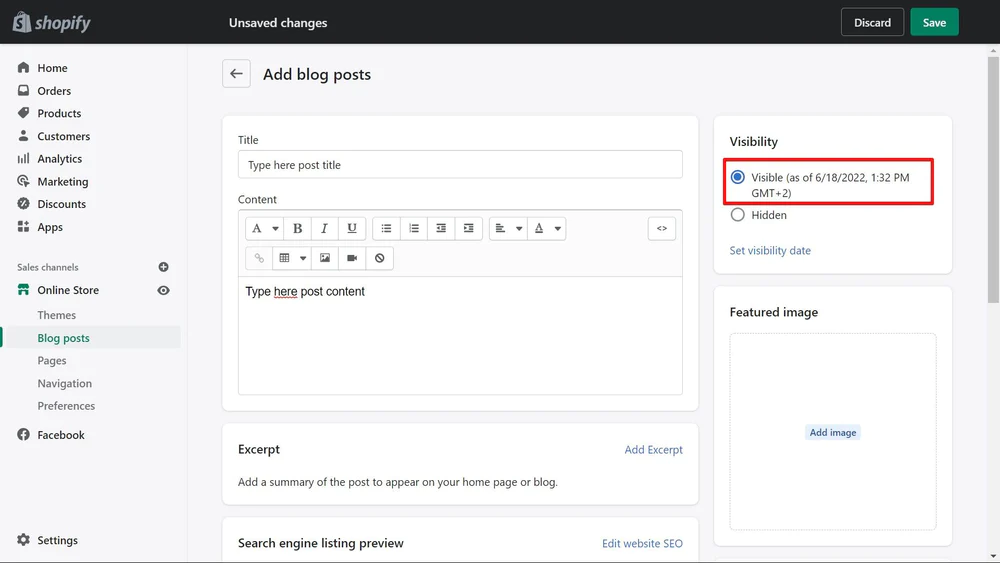Click the clear formatting icon
This screenshot has width=1000, height=563.
379,258
